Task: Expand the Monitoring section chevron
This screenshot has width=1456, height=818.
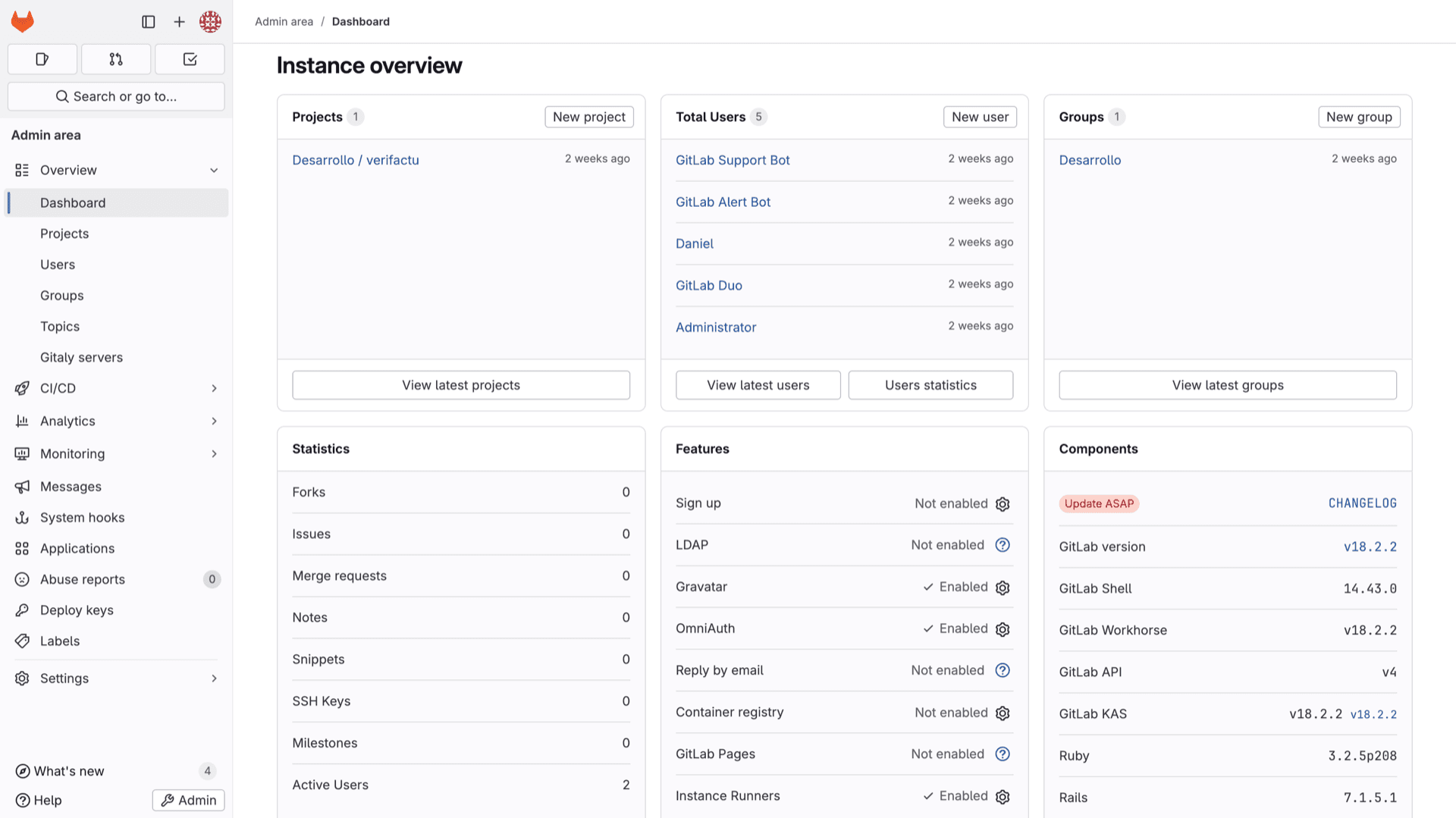Action: point(214,453)
